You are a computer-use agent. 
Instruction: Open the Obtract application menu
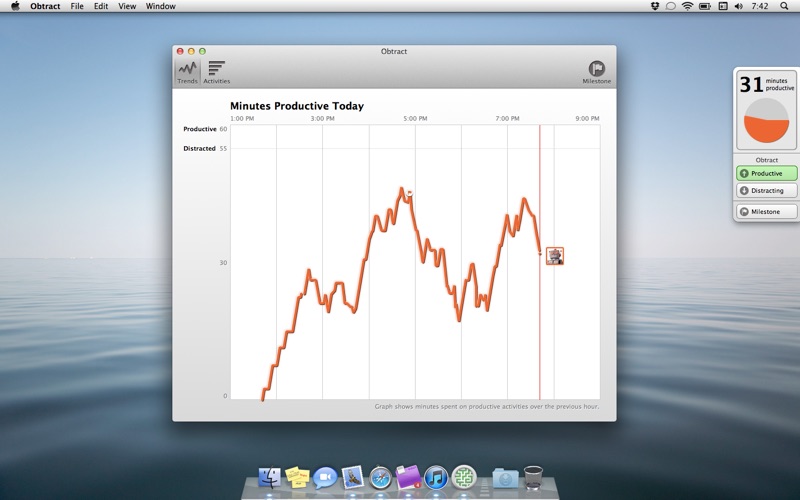(x=45, y=6)
